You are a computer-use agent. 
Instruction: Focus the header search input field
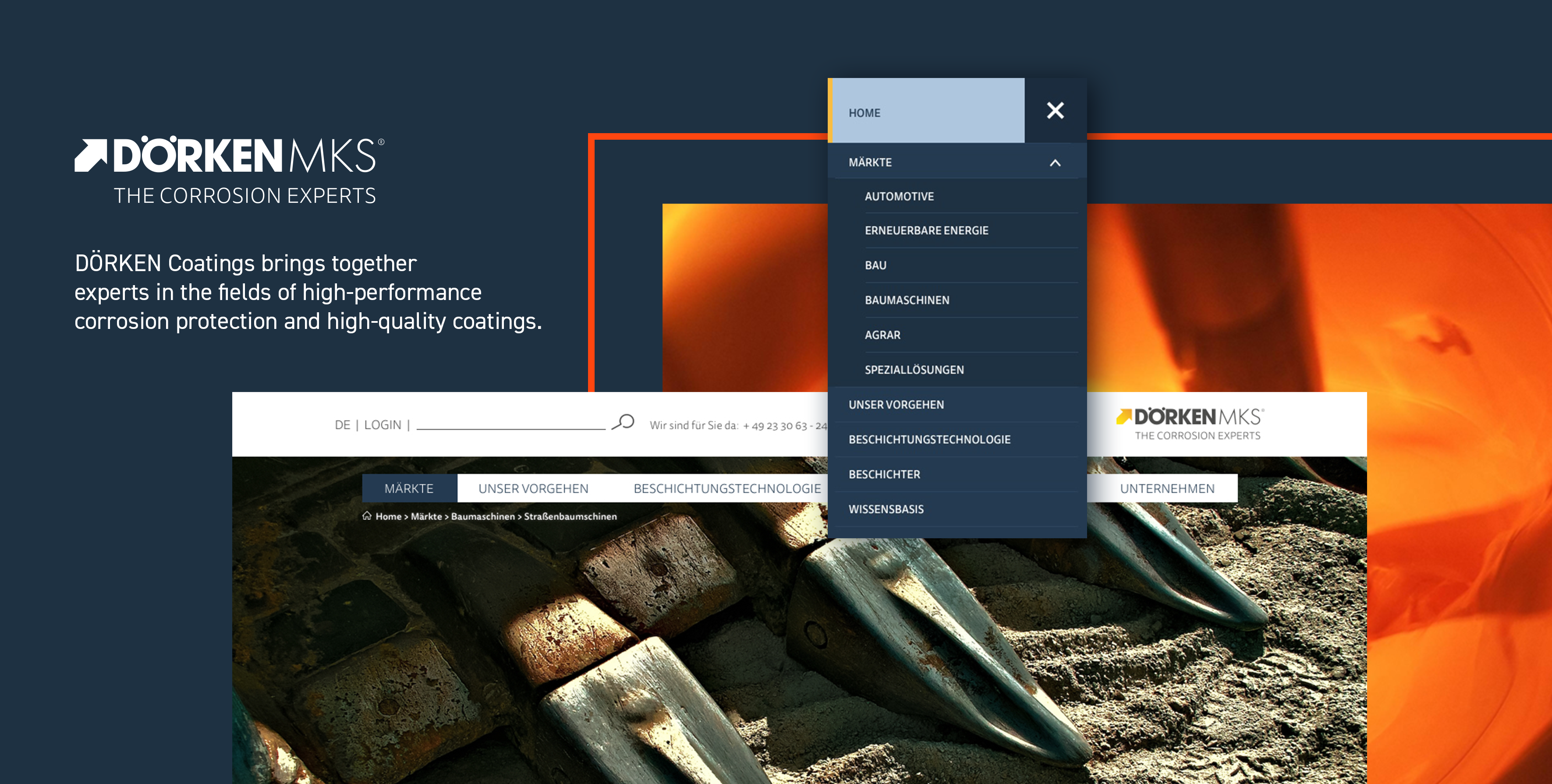[x=511, y=423]
